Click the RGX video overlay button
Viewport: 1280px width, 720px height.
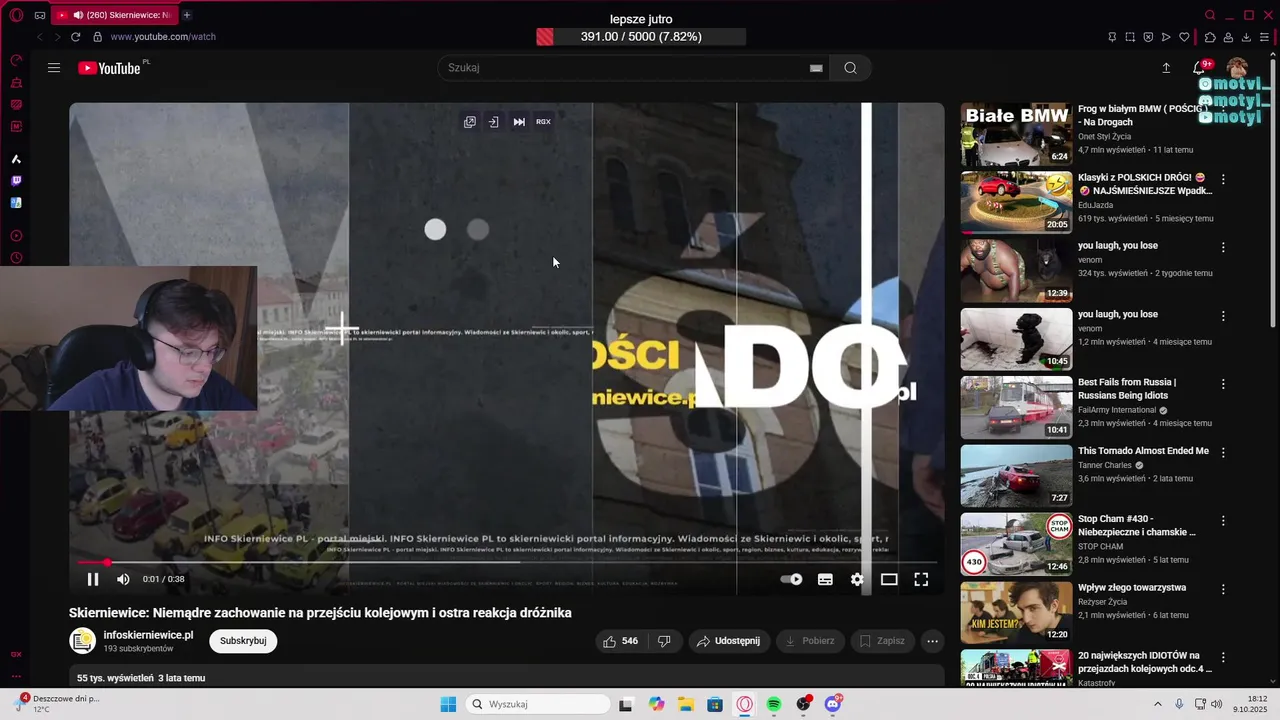click(543, 122)
